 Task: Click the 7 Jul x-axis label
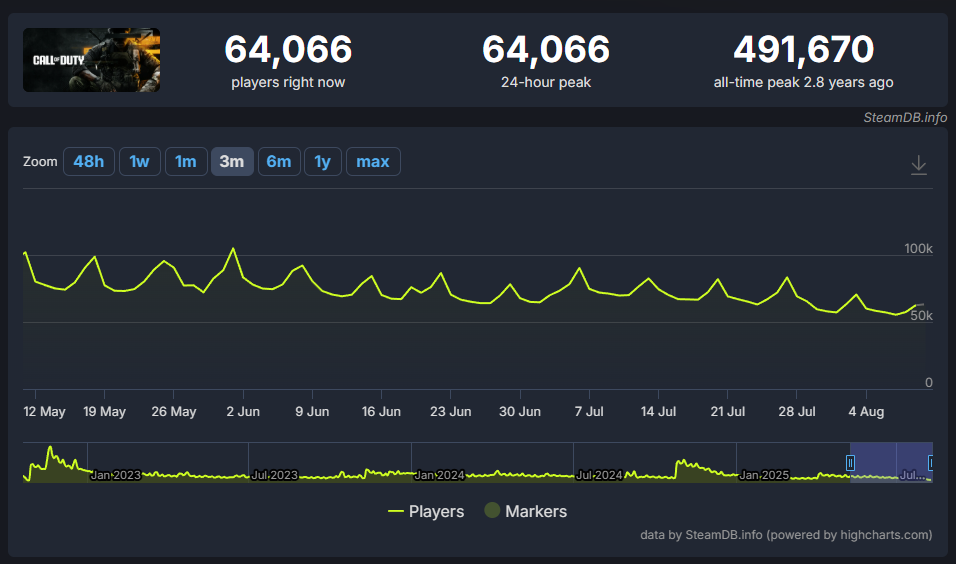tap(589, 412)
